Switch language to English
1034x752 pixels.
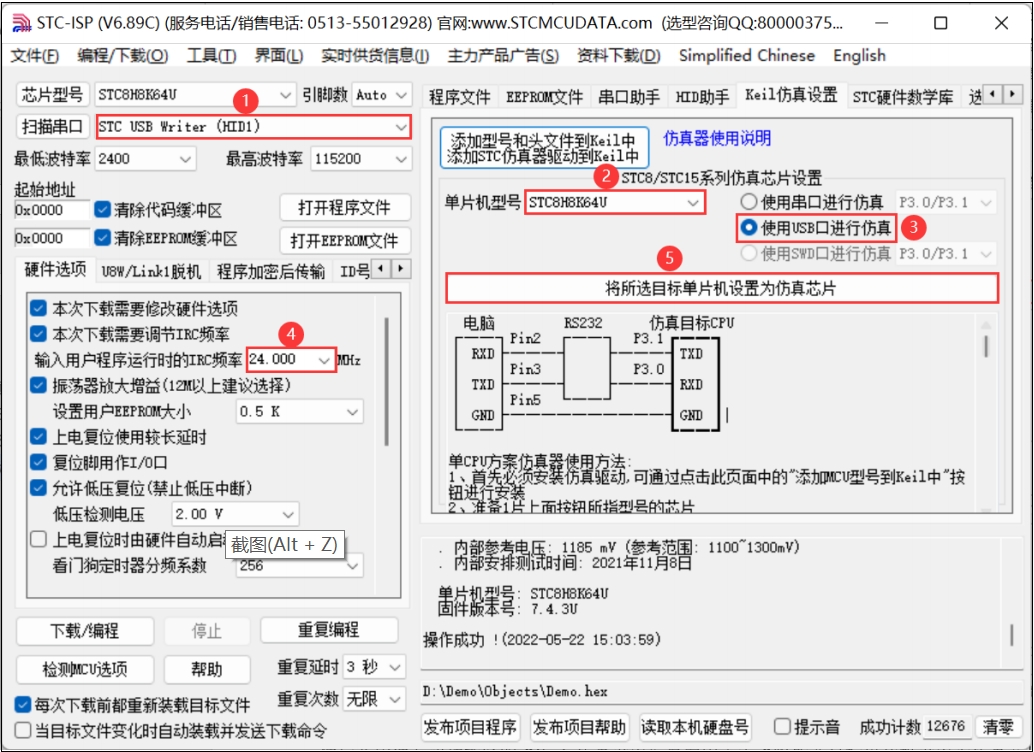tap(859, 55)
